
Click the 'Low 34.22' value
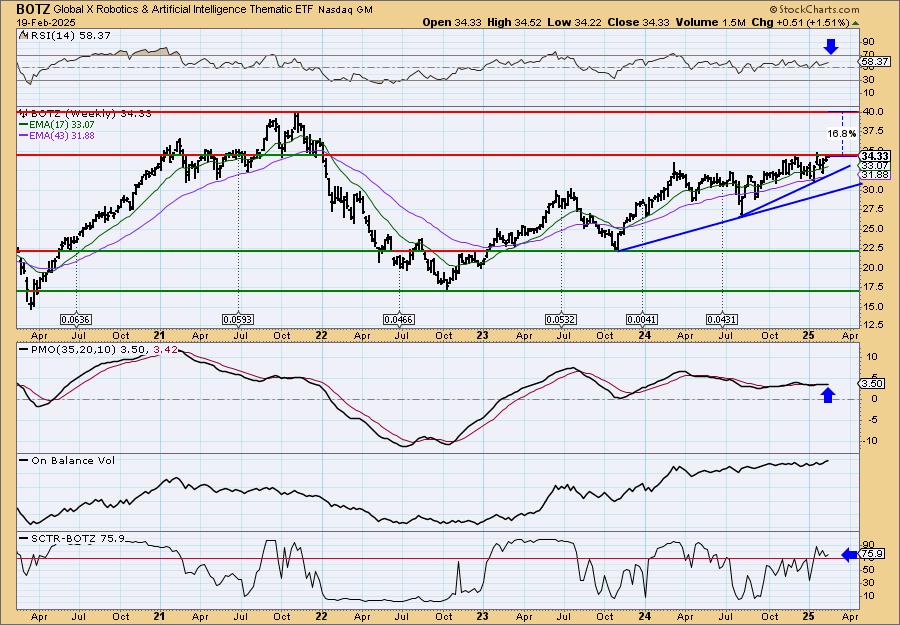[573, 22]
